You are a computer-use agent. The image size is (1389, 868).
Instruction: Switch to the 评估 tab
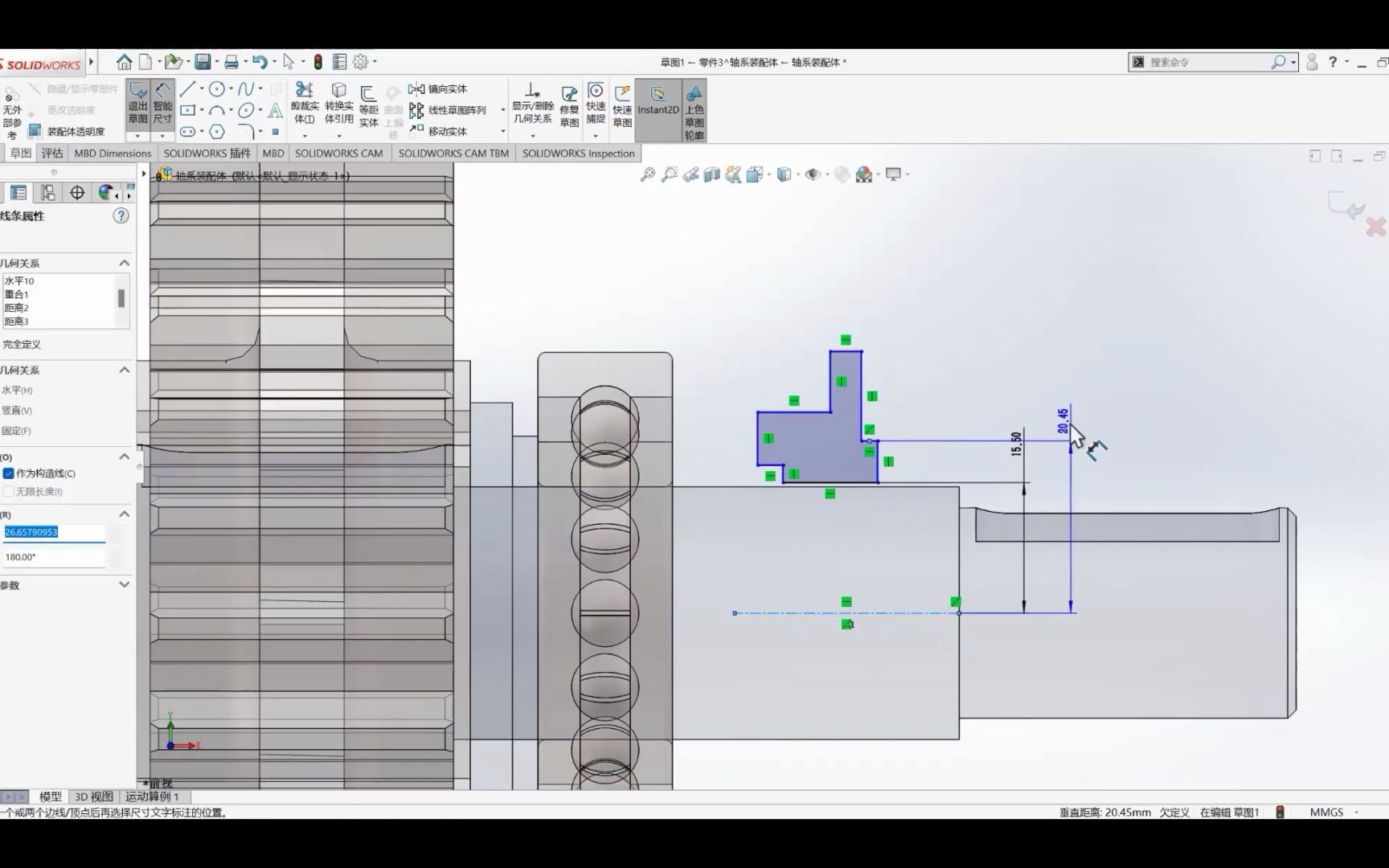[x=52, y=153]
